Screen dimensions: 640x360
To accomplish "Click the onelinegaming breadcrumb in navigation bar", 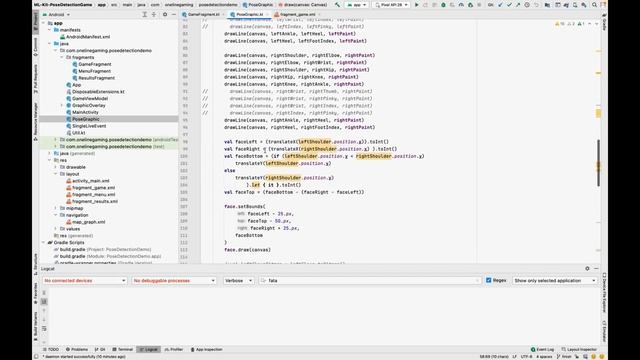I will [179, 5].
